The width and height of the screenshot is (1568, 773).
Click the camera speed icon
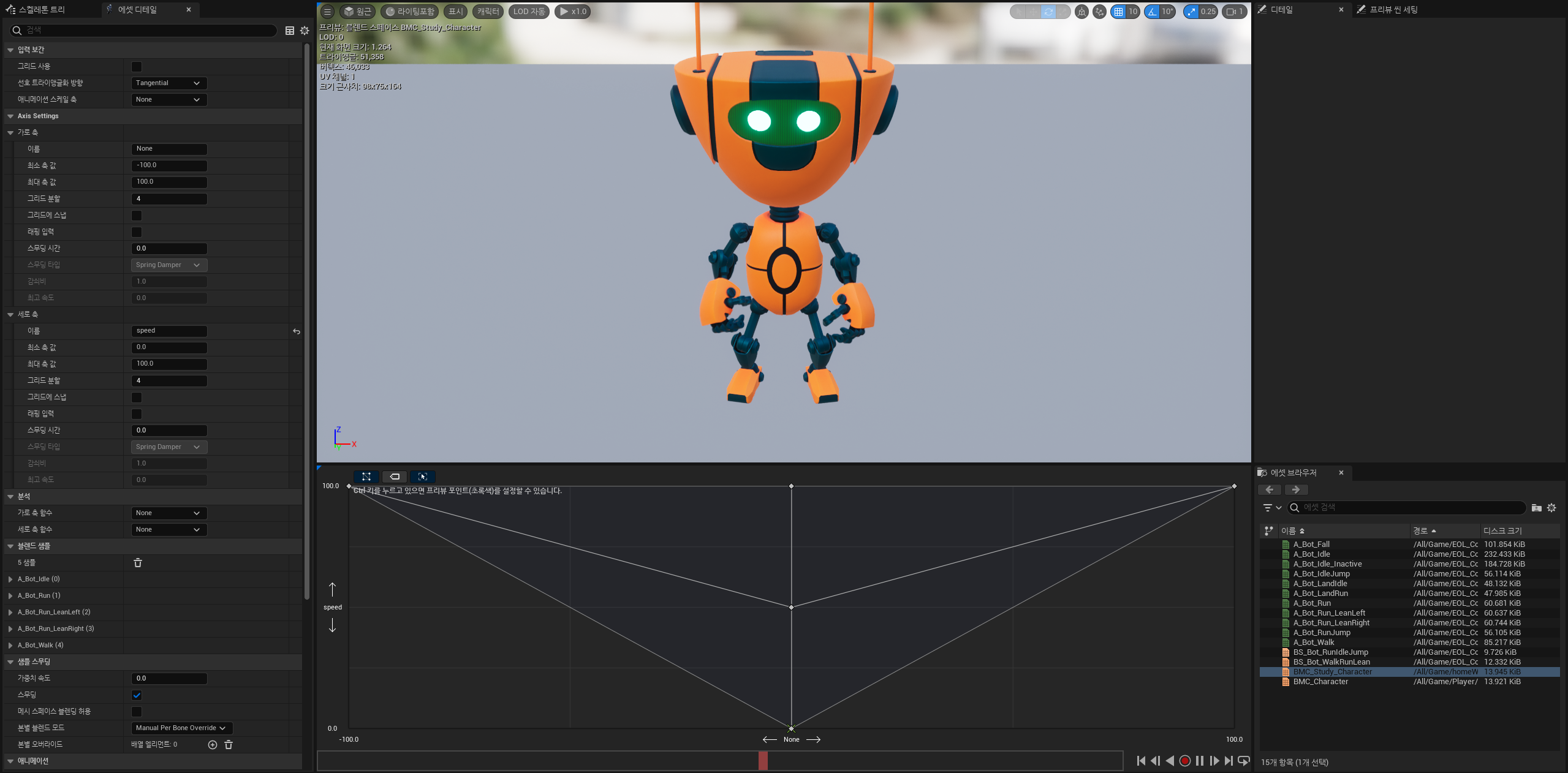1230,12
